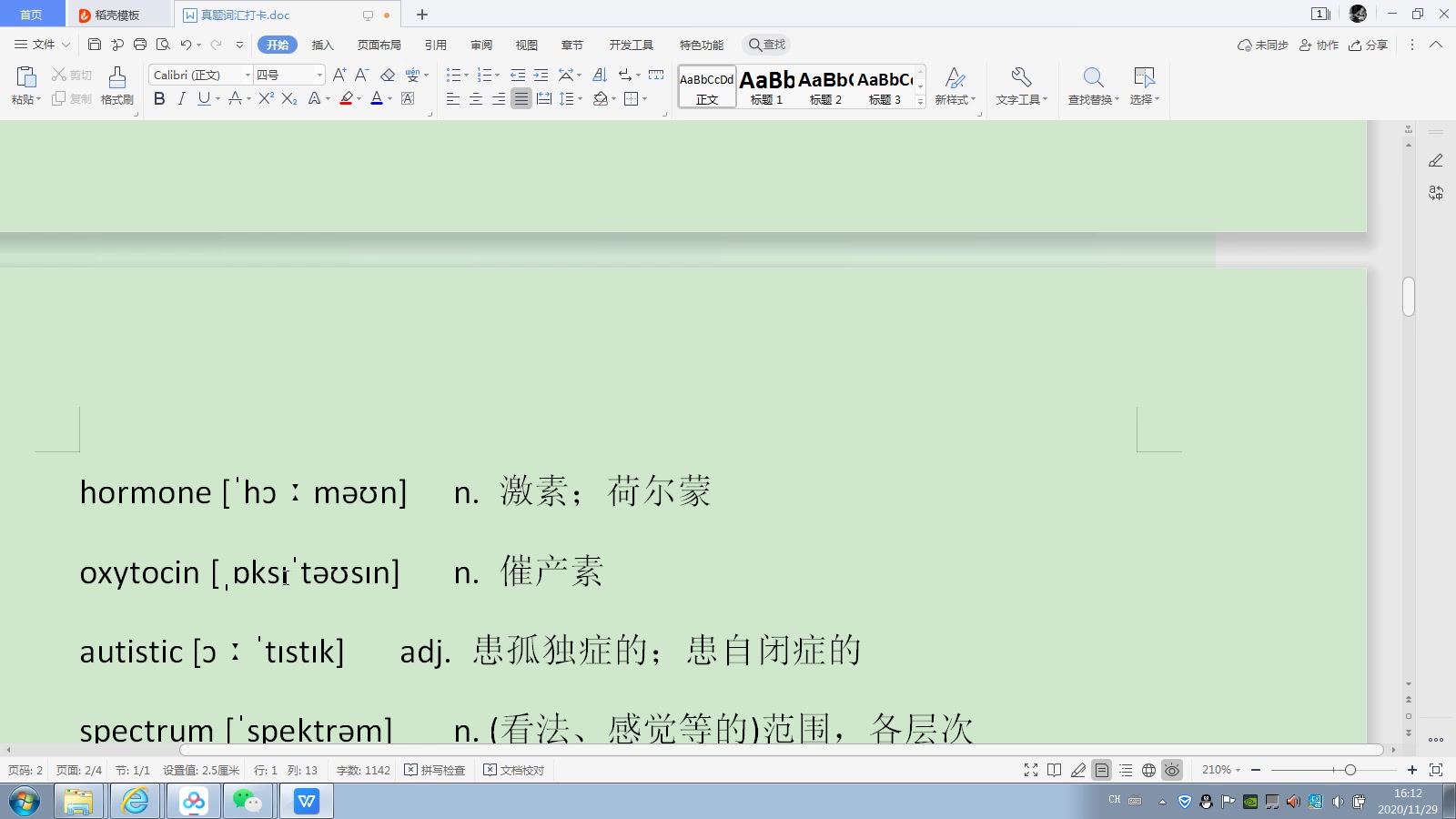1456x819 pixels.
Task: Switch to the 页面布局 tab
Action: [379, 45]
